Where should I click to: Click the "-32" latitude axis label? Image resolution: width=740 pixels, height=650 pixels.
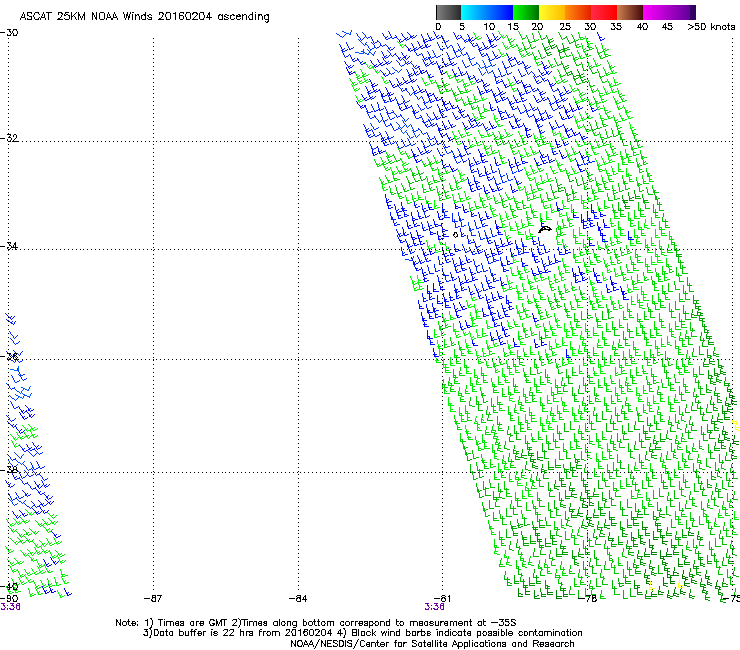tap(9, 138)
